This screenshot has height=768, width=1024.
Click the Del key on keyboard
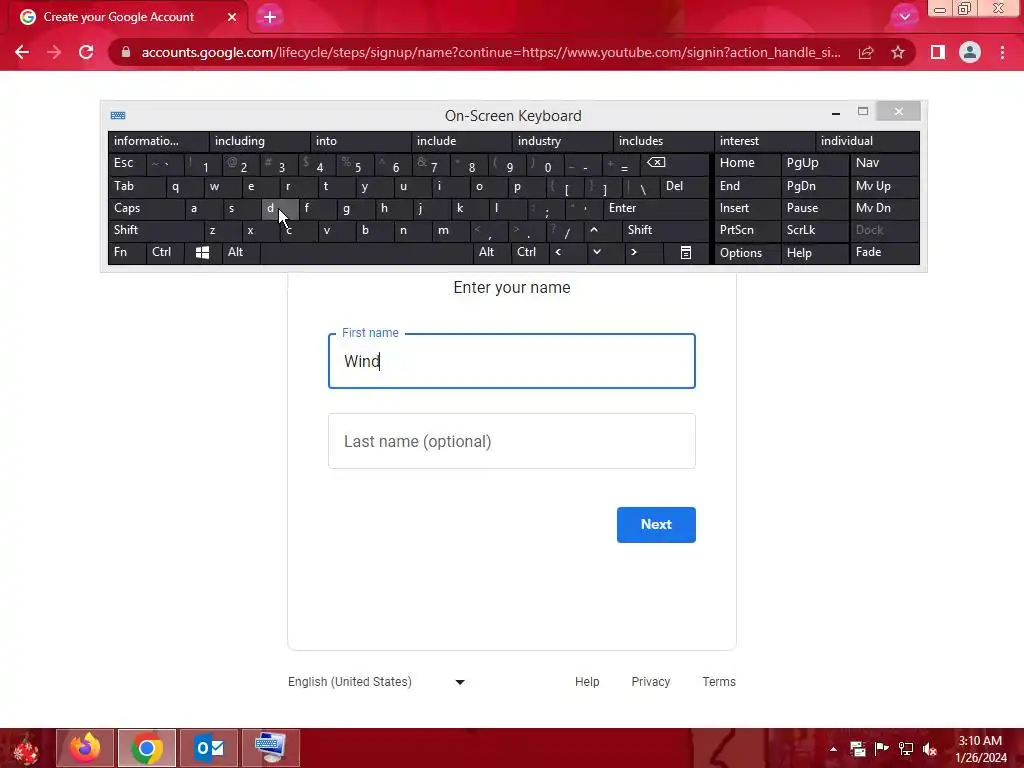pyautogui.click(x=684, y=186)
